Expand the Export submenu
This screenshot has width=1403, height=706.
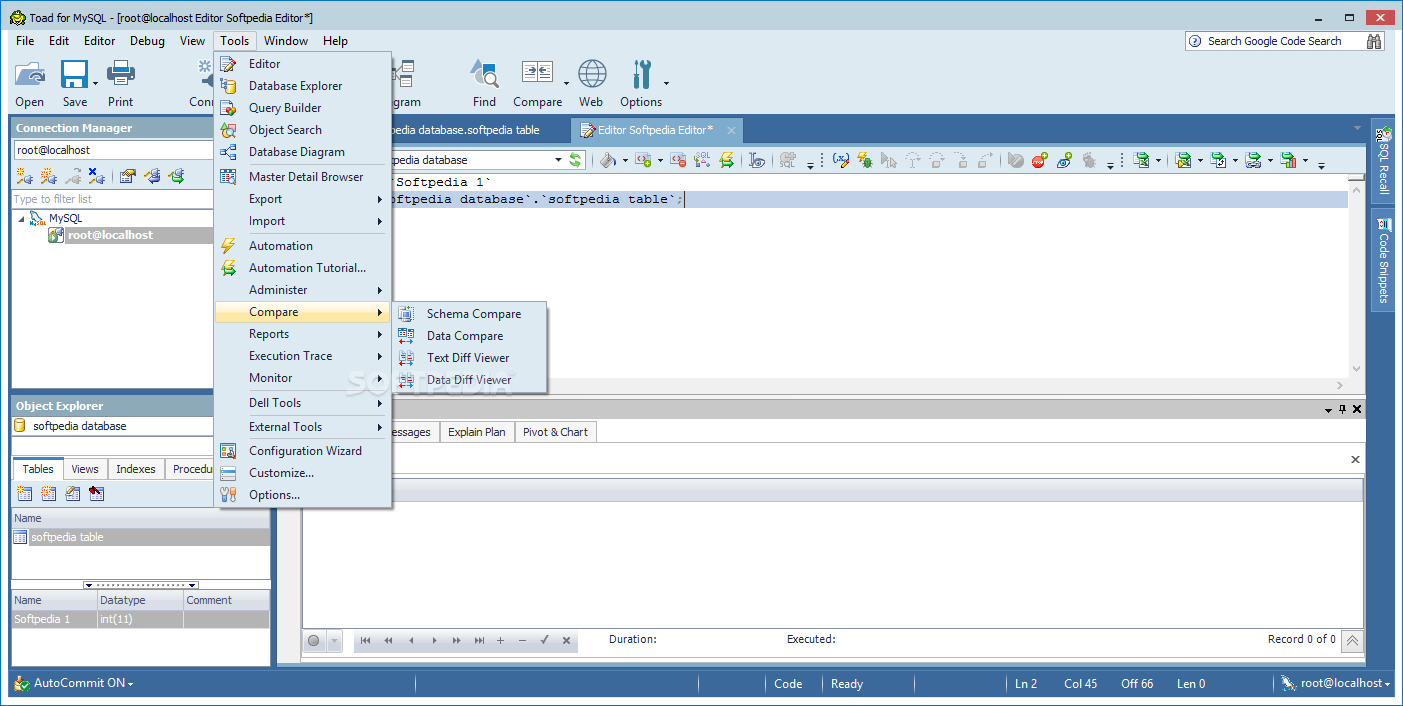[x=301, y=199]
